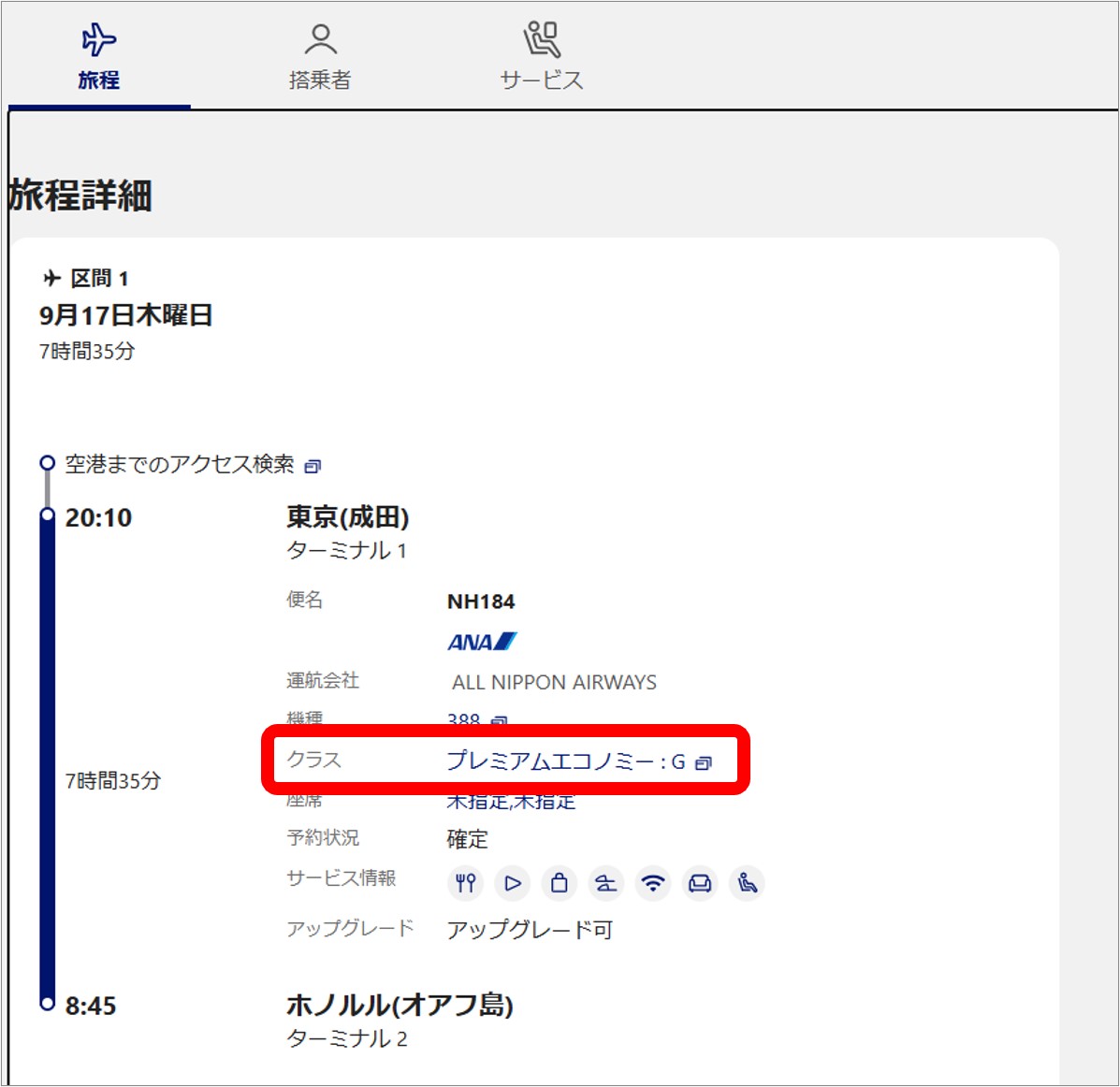Click the Wi-Fi service icon
Viewport: 1120px width, 1087px height.
coord(653,883)
